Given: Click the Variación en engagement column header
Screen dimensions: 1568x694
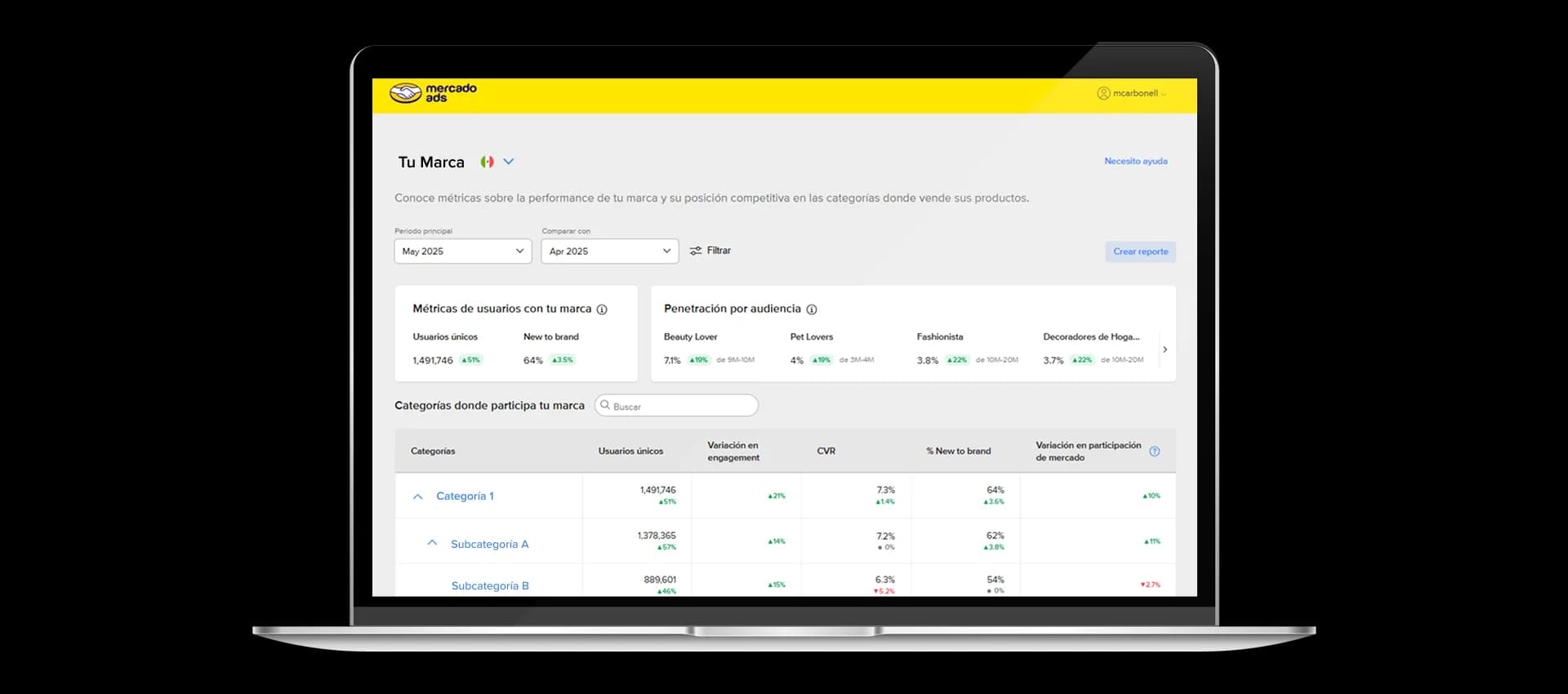Looking at the screenshot, I should (x=733, y=452).
